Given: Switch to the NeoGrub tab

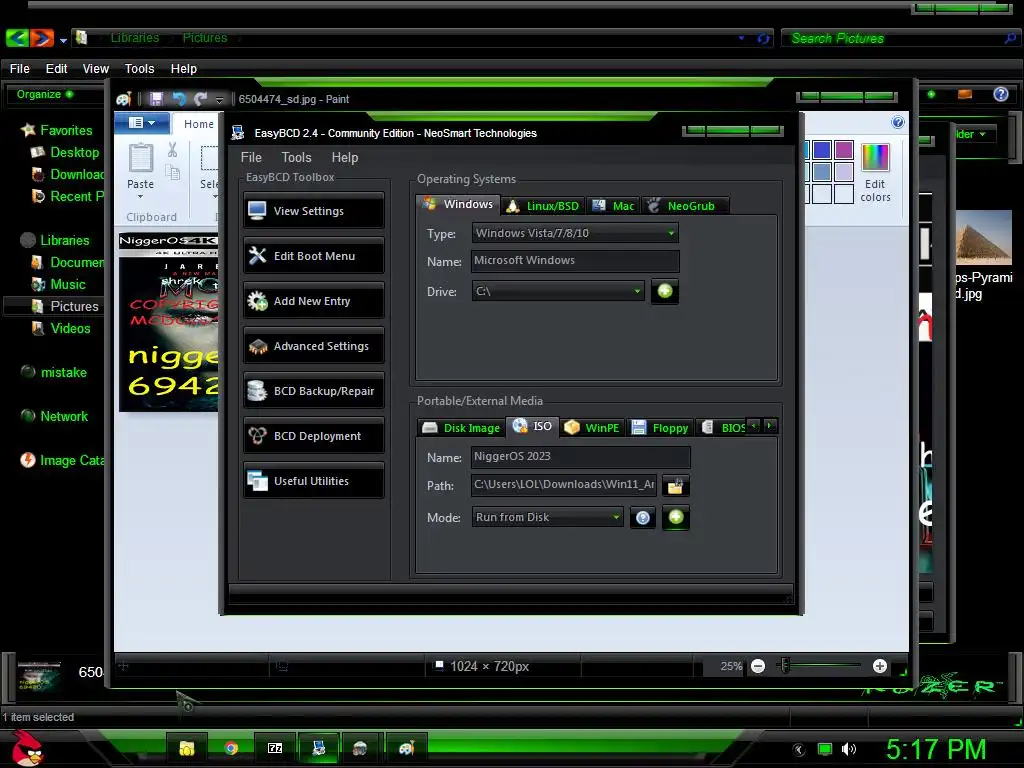Looking at the screenshot, I should 684,206.
